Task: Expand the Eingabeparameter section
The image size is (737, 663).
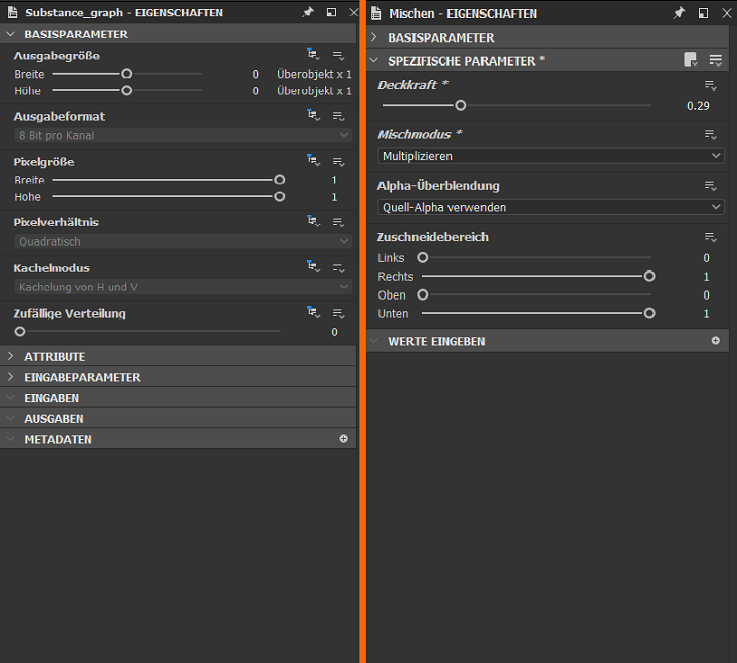Action: point(10,377)
